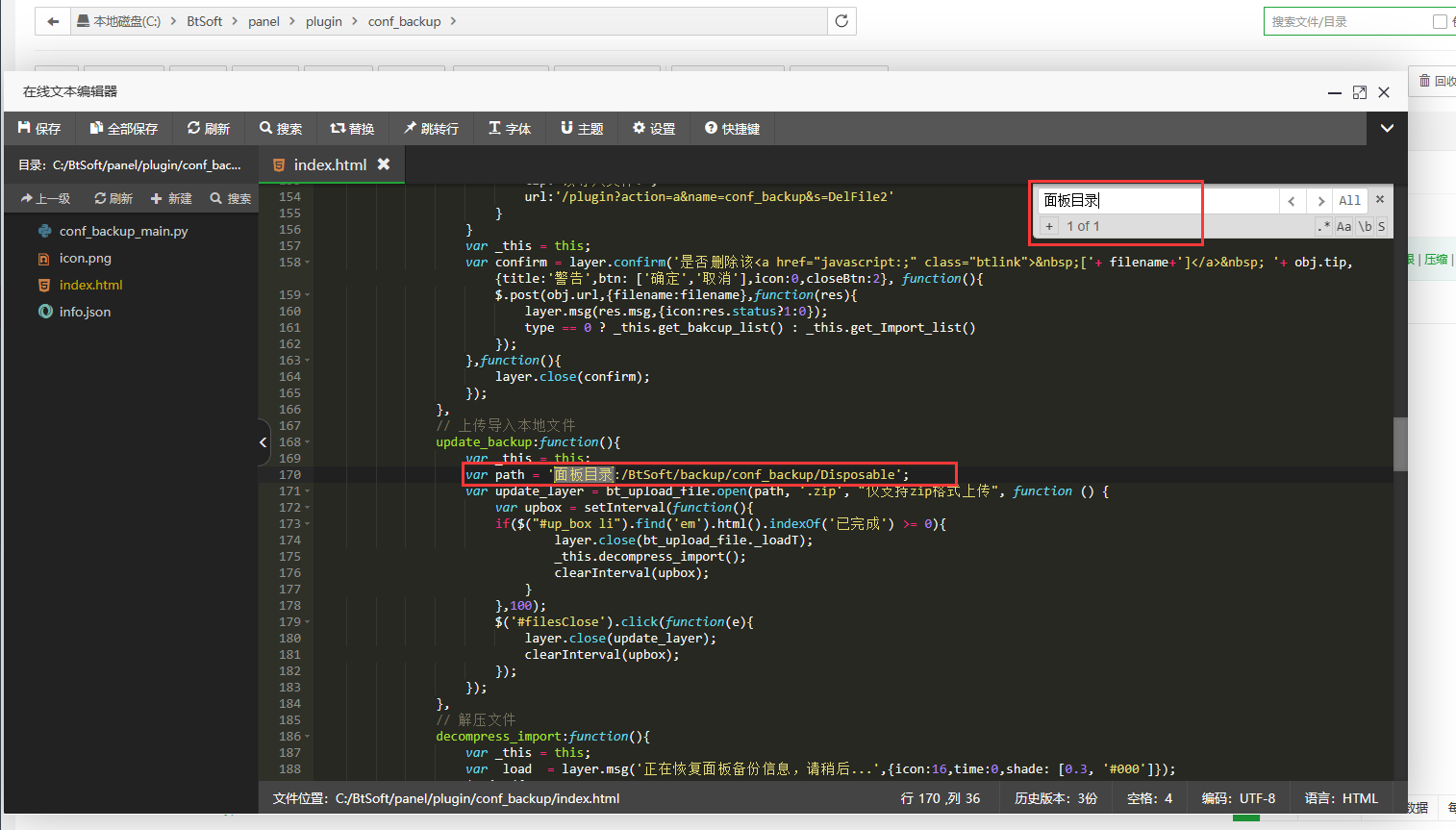Collapse the sidebar with the left arrow handle

coord(264,442)
